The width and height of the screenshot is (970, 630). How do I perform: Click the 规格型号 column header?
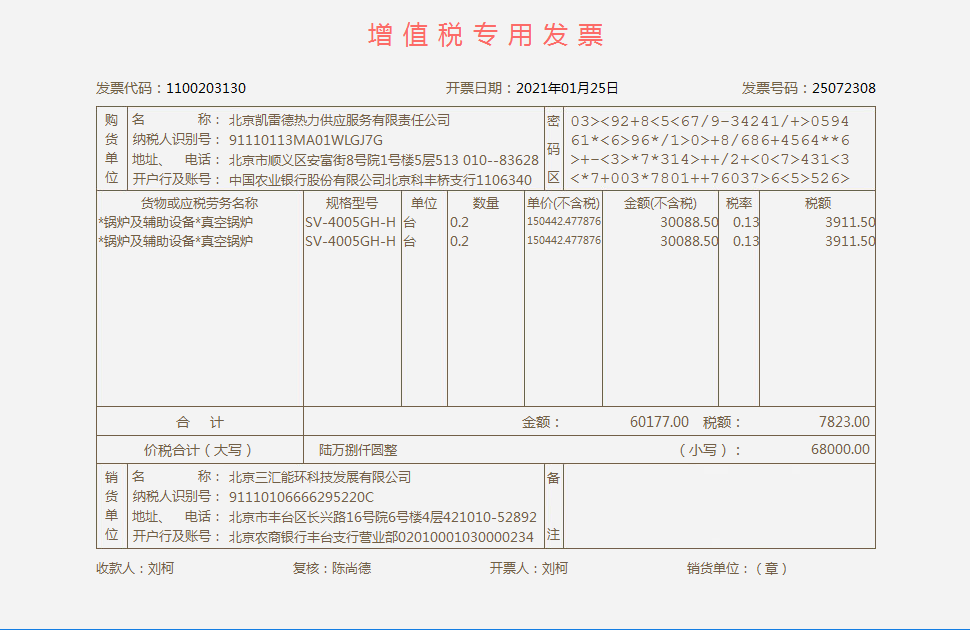click(352, 203)
